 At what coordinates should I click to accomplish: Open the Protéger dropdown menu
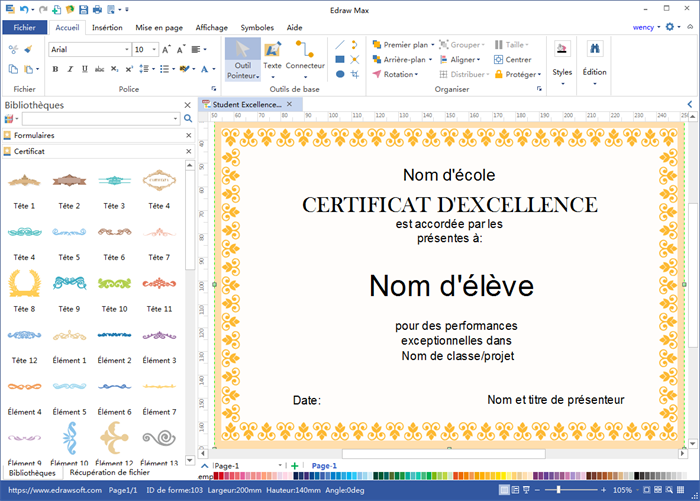[x=539, y=74]
